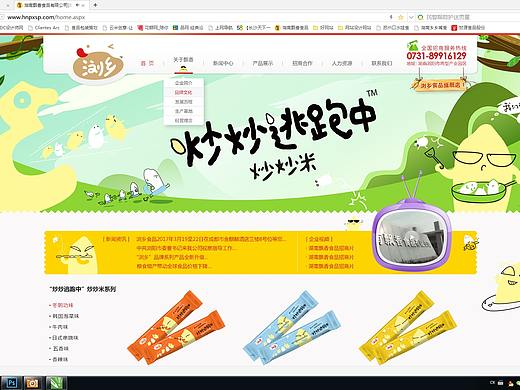Click the search engine icon in search box
Viewport: 520px width, 390px height.
[x=421, y=17]
